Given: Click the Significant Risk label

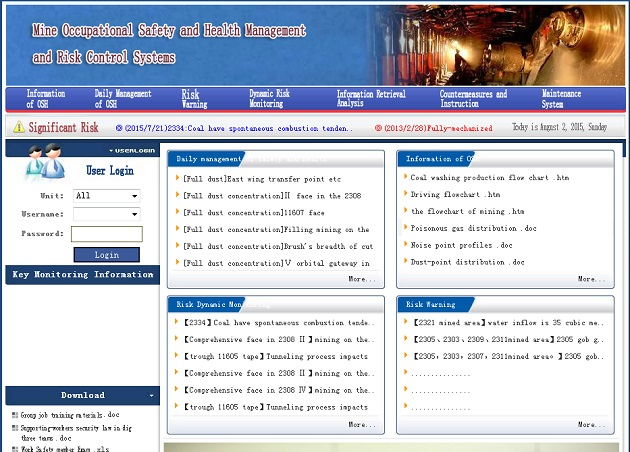Looking at the screenshot, I should [x=63, y=128].
